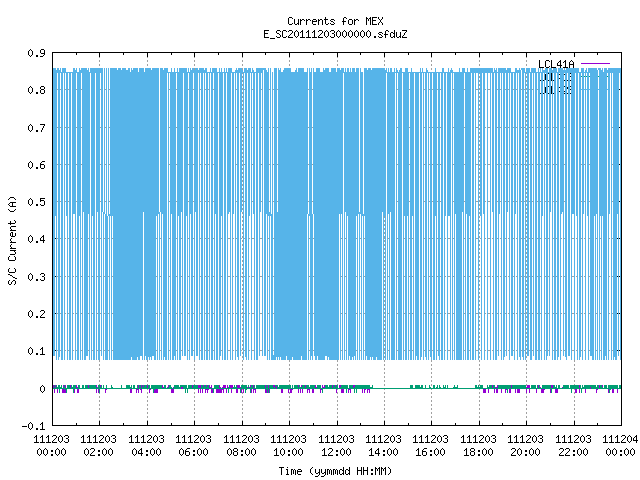Click the y-axis tick label "0.3"
The image size is (640, 480).
[36, 277]
